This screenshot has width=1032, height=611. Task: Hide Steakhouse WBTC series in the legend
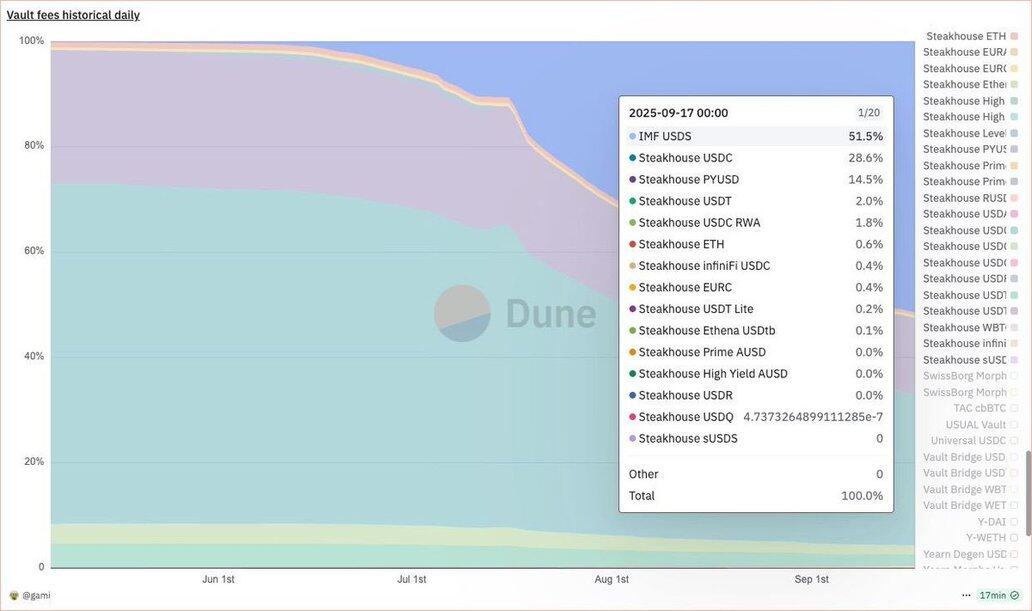970,327
